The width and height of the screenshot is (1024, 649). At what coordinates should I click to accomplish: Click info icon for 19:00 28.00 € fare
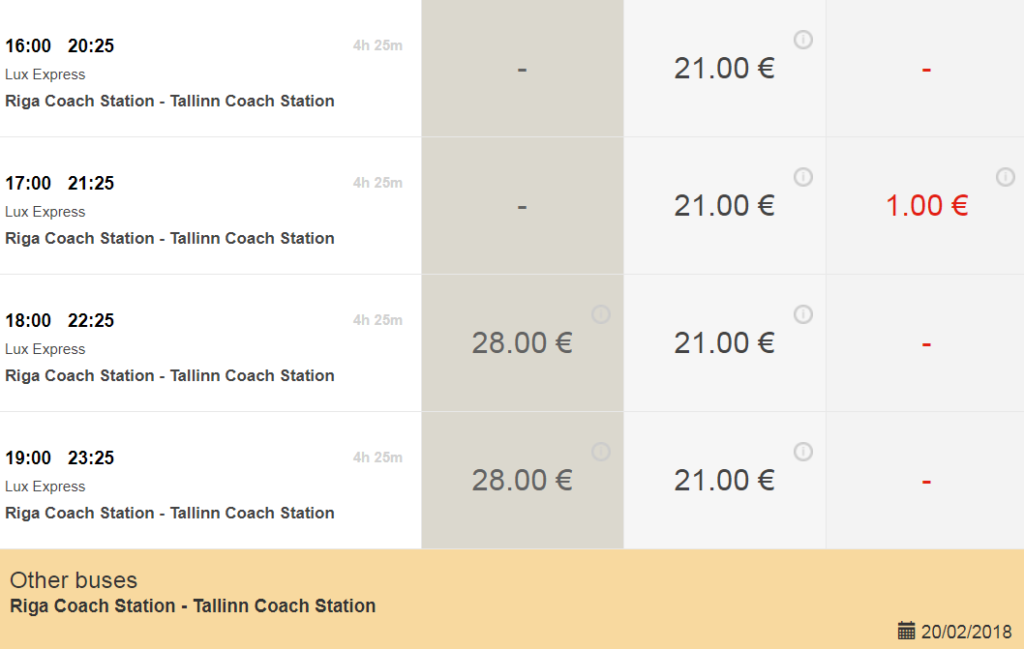pos(601,452)
